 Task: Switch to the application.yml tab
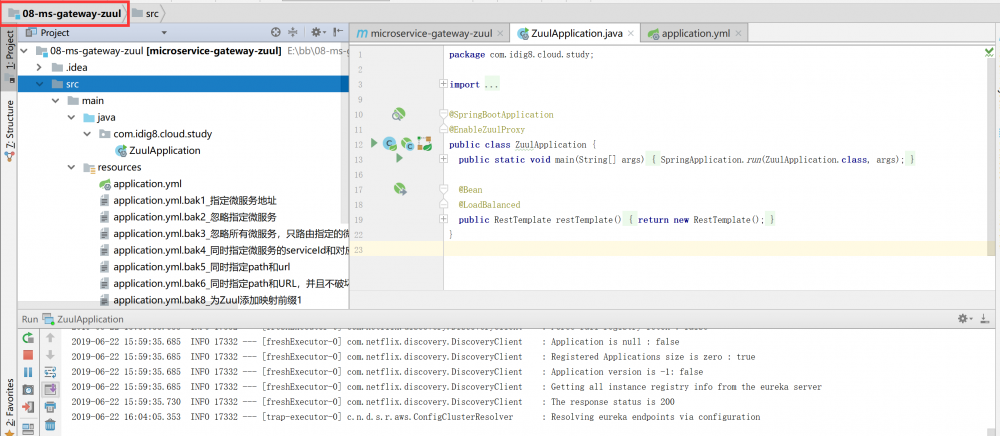point(695,33)
